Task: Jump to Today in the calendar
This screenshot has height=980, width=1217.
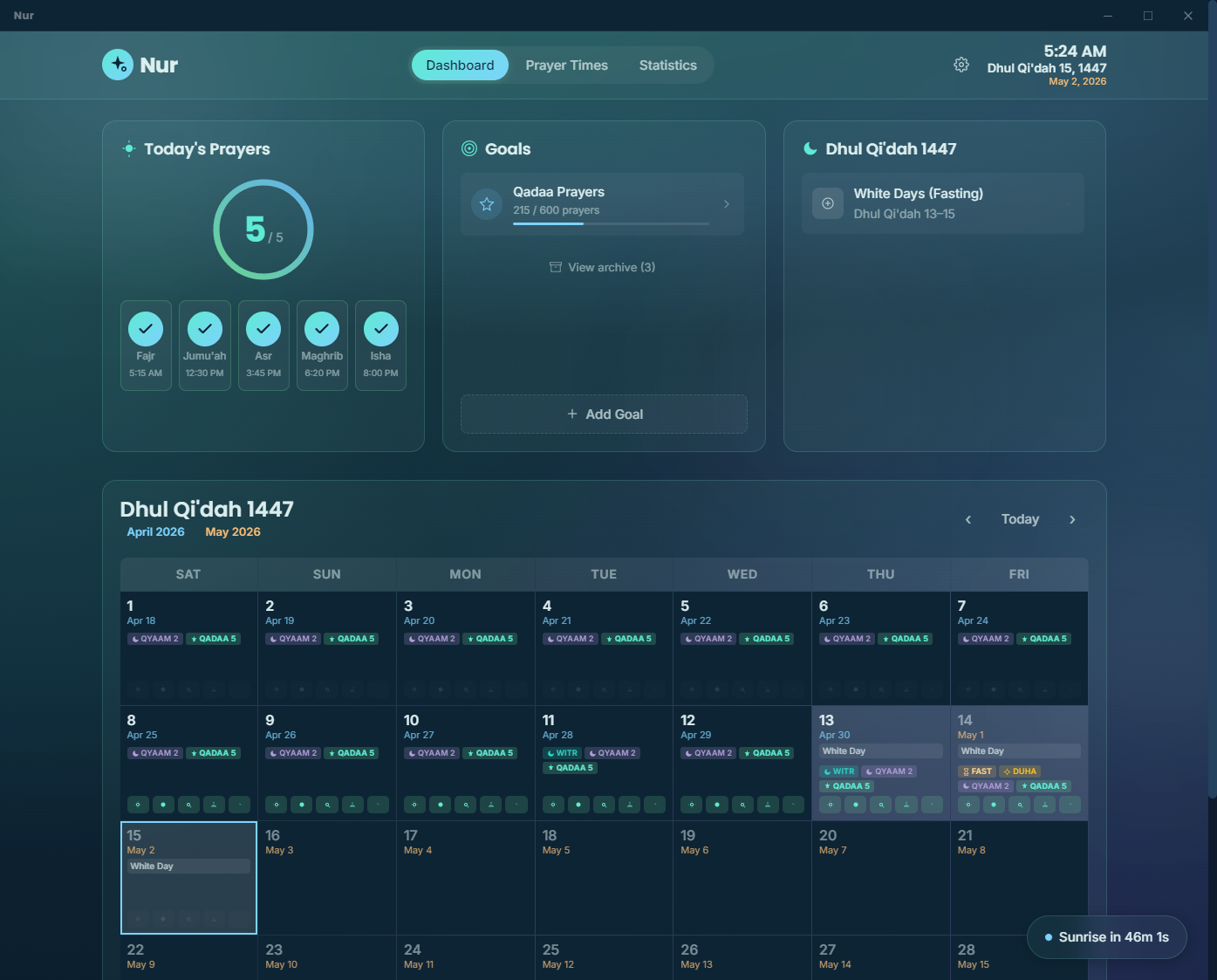Action: [1020, 519]
